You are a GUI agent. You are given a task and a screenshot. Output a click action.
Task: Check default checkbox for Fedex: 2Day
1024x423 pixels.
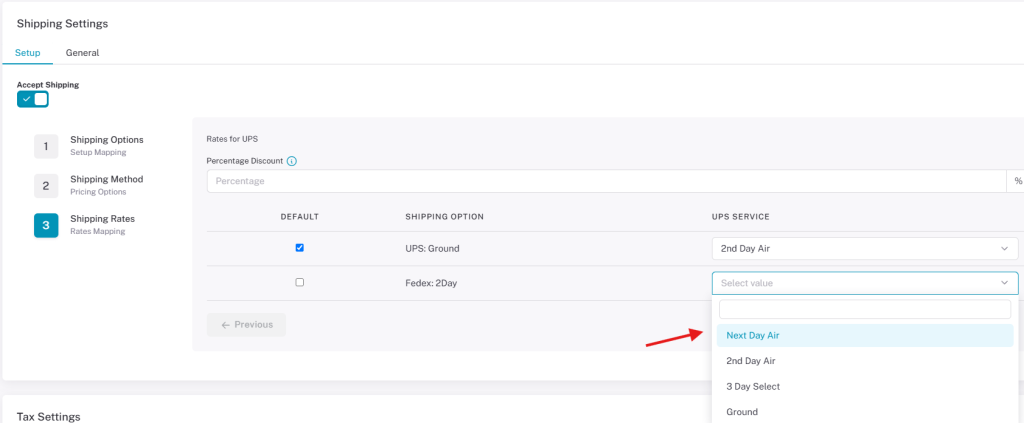pos(300,283)
